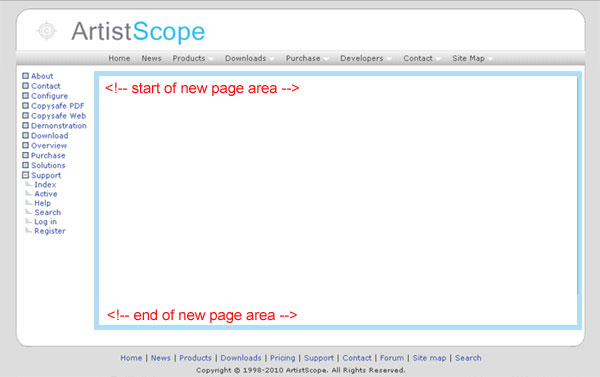Expand the Download node plus box
600x377 pixels.
(25, 135)
